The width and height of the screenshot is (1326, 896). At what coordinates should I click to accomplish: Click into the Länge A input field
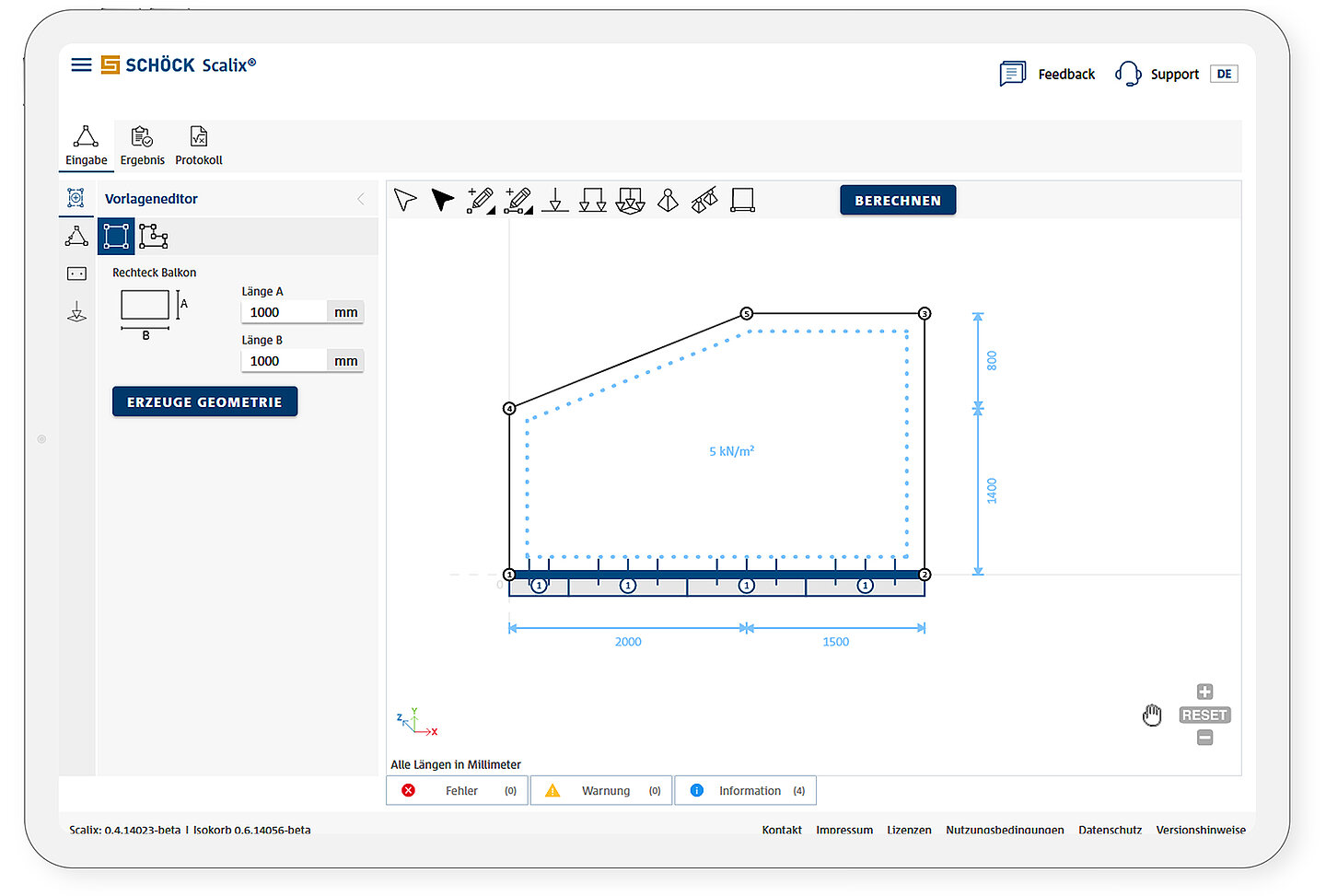284,312
